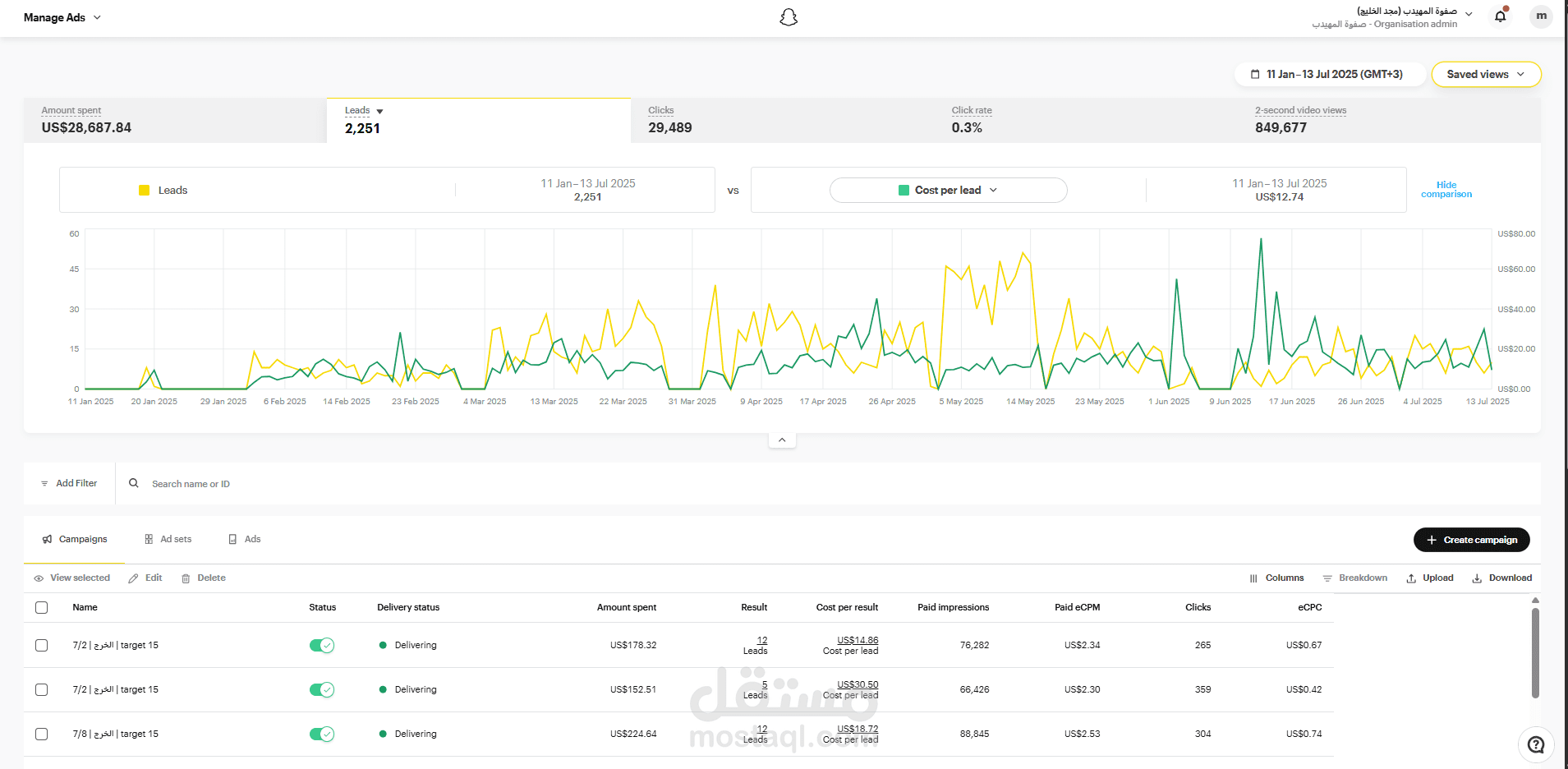Click the Add Filter button

pos(69,483)
